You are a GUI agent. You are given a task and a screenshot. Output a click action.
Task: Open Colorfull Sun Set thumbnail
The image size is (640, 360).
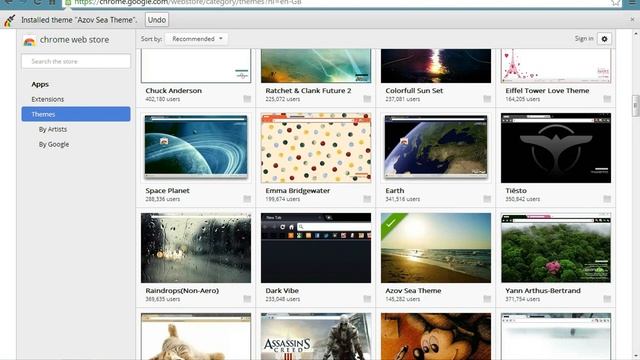tap(436, 66)
